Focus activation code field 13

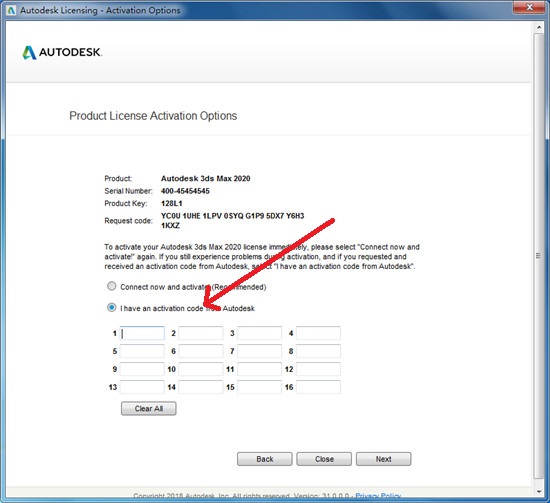point(142,387)
